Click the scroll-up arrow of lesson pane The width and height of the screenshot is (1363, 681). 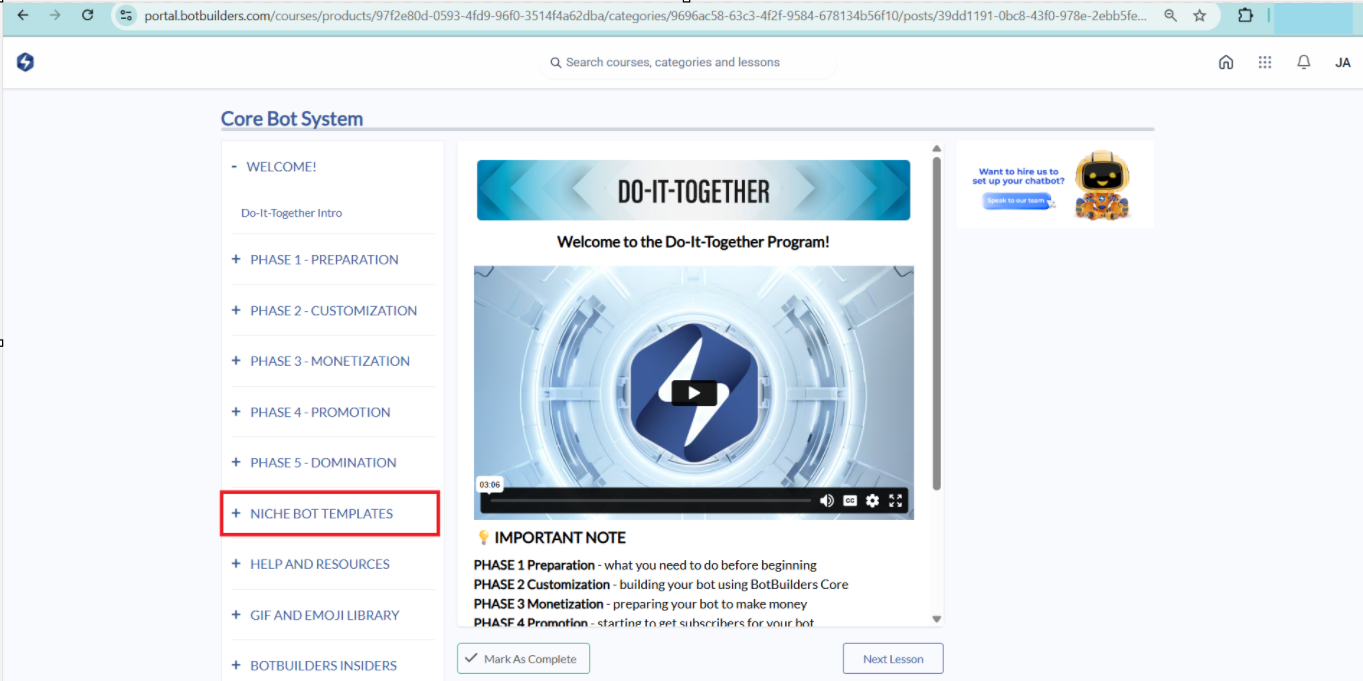tap(937, 149)
